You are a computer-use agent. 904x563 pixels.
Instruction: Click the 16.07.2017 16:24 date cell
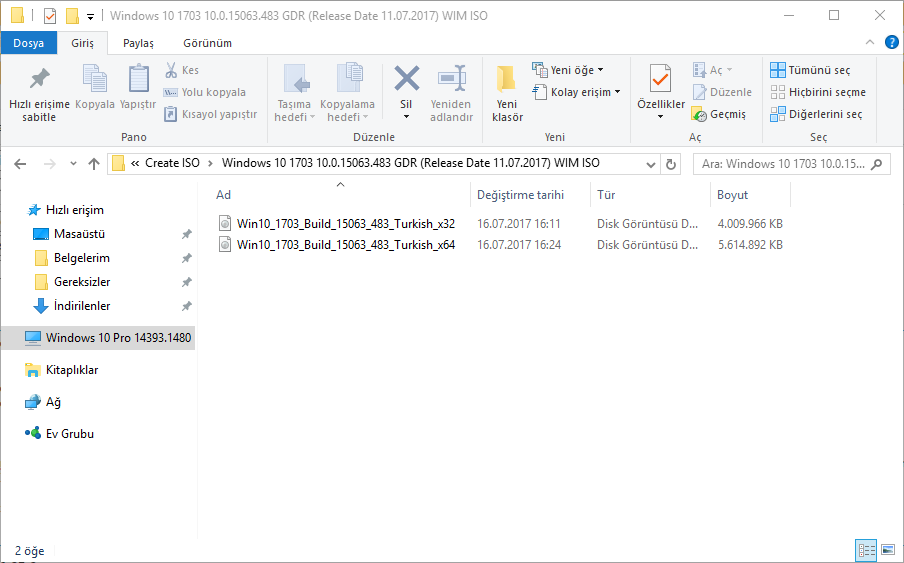click(x=519, y=245)
